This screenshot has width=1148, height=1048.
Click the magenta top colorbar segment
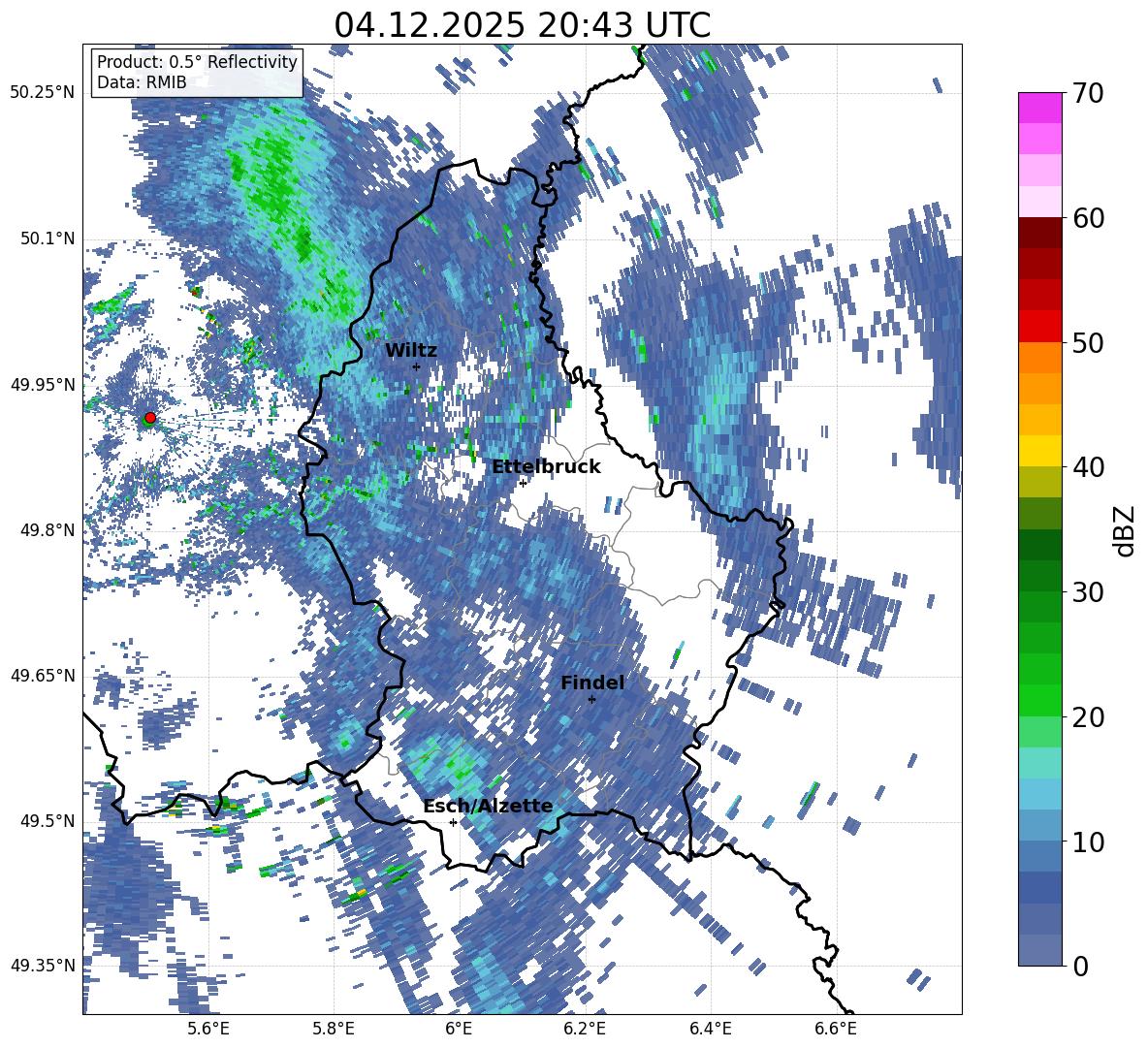tap(1039, 108)
